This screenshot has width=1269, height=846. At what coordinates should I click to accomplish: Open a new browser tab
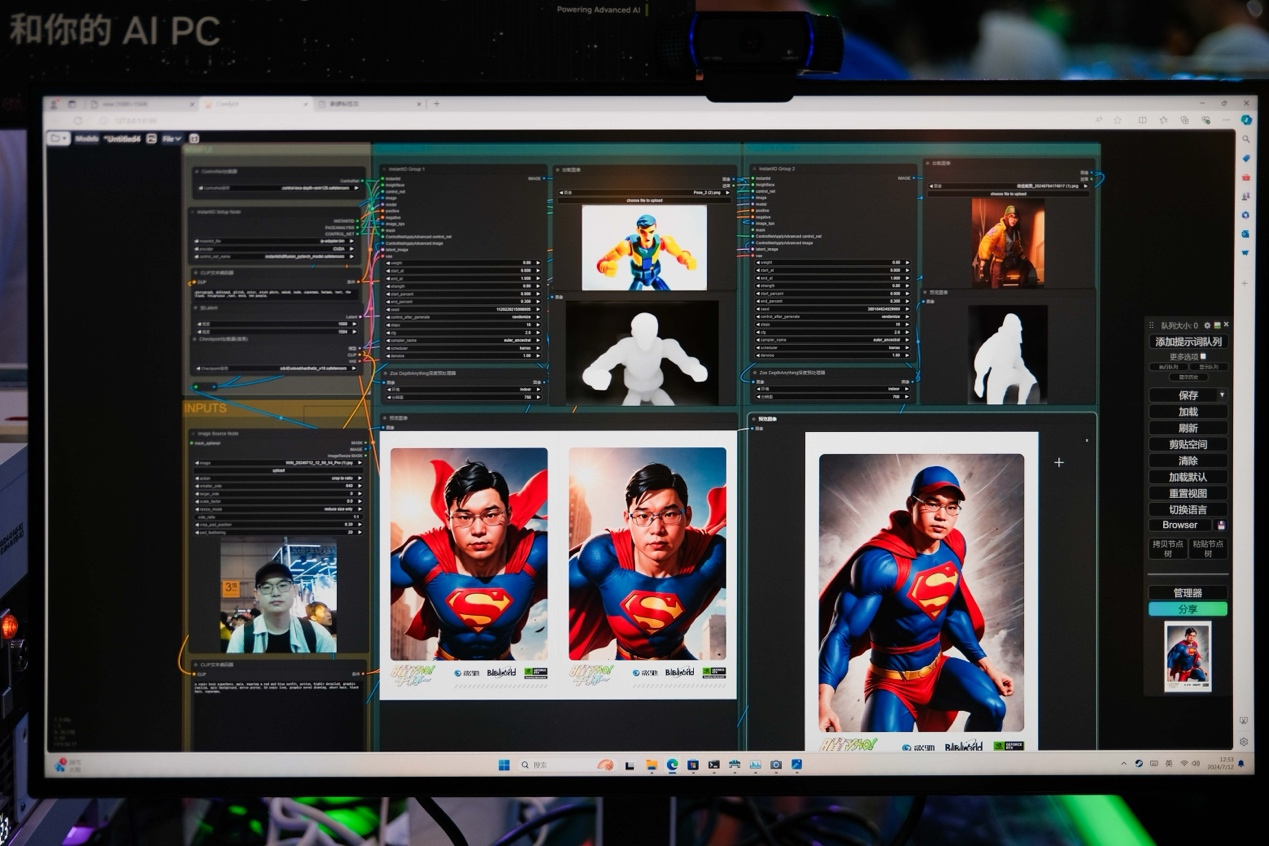pyautogui.click(x=436, y=104)
